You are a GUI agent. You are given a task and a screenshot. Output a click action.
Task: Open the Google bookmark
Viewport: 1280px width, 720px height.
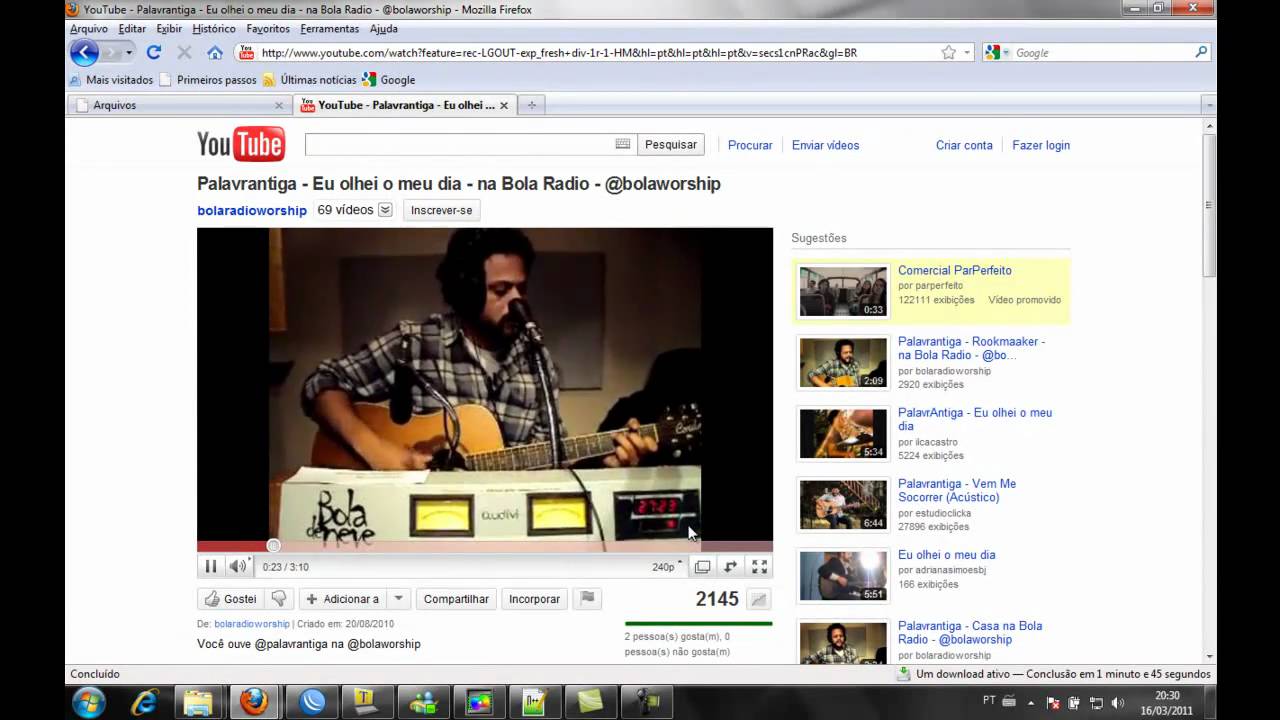[x=388, y=80]
